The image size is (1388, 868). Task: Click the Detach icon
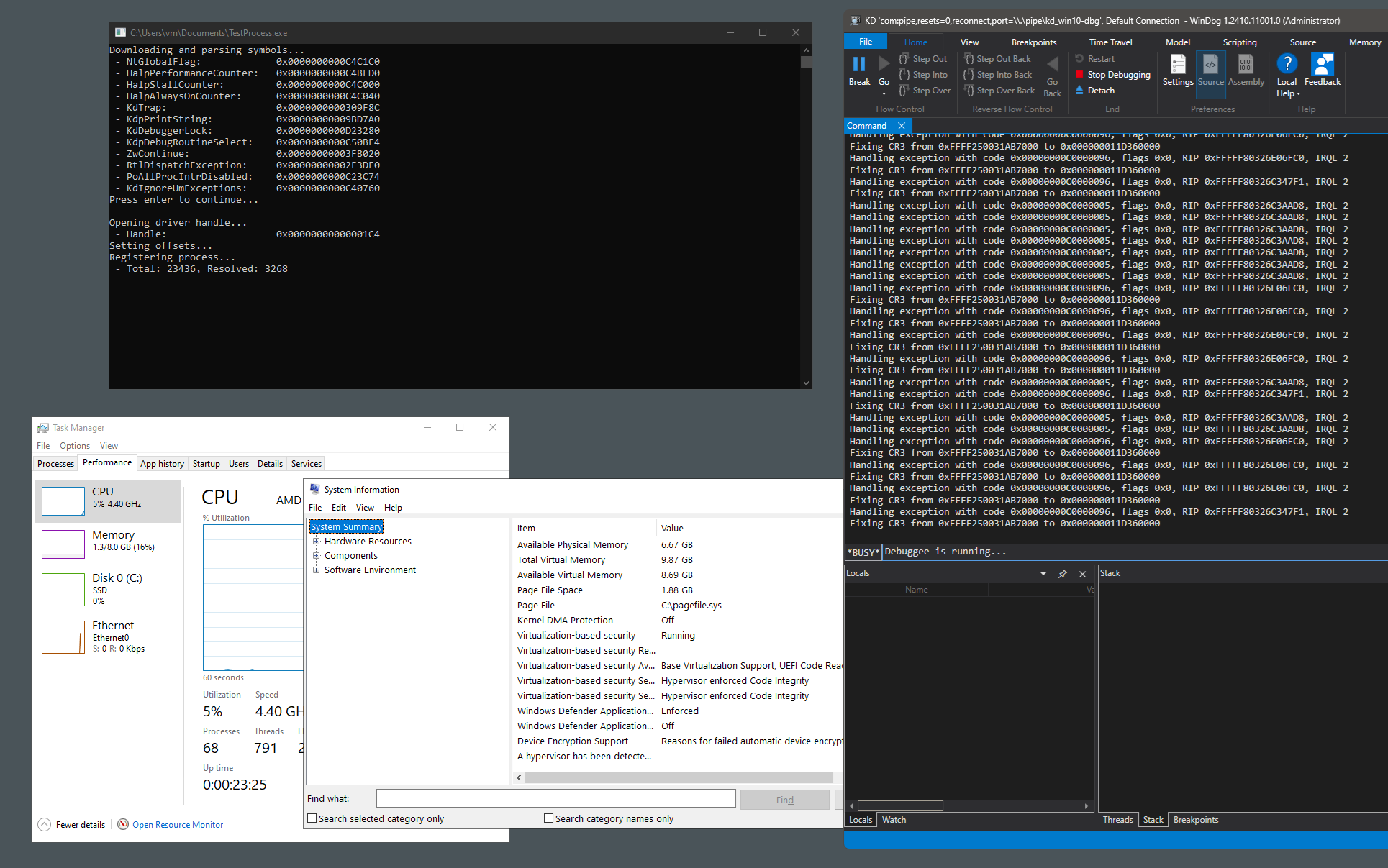tap(1079, 90)
